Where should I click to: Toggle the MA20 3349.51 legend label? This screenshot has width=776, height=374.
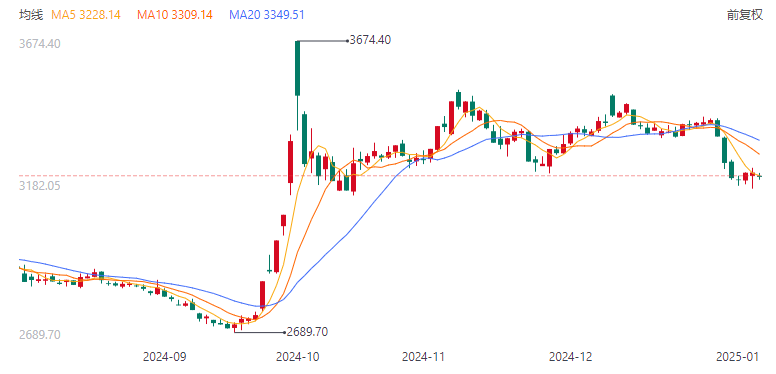pos(266,15)
